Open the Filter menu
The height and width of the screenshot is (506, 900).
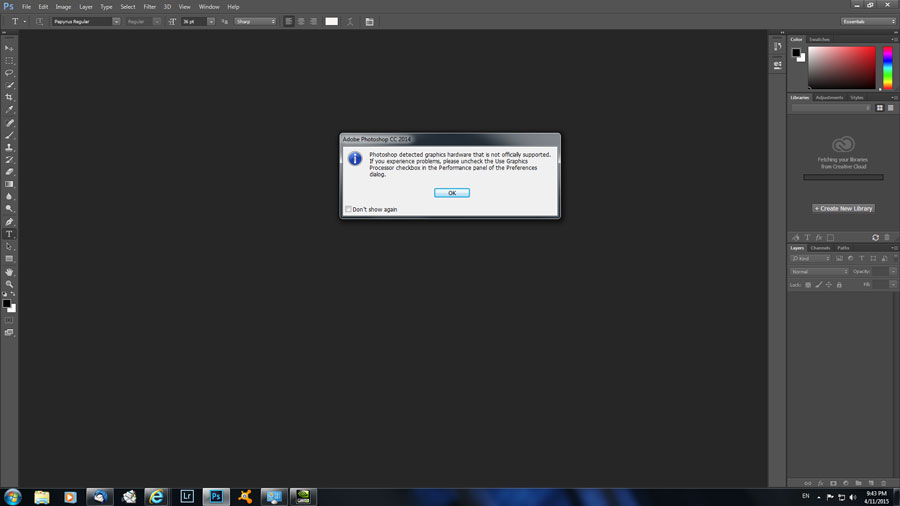coord(149,7)
